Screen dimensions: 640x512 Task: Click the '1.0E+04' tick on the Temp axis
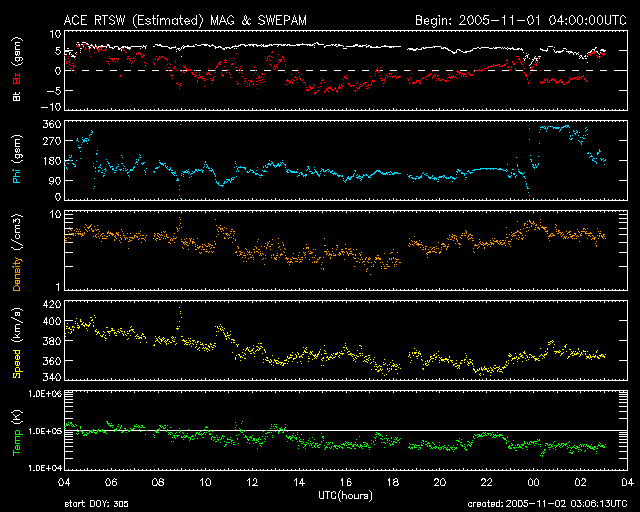click(x=45, y=468)
